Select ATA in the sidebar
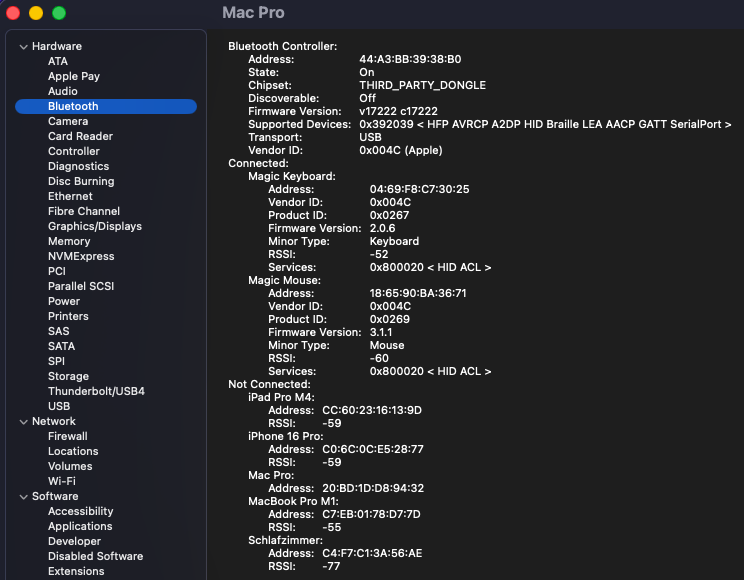Image resolution: width=744 pixels, height=580 pixels. coord(58,61)
